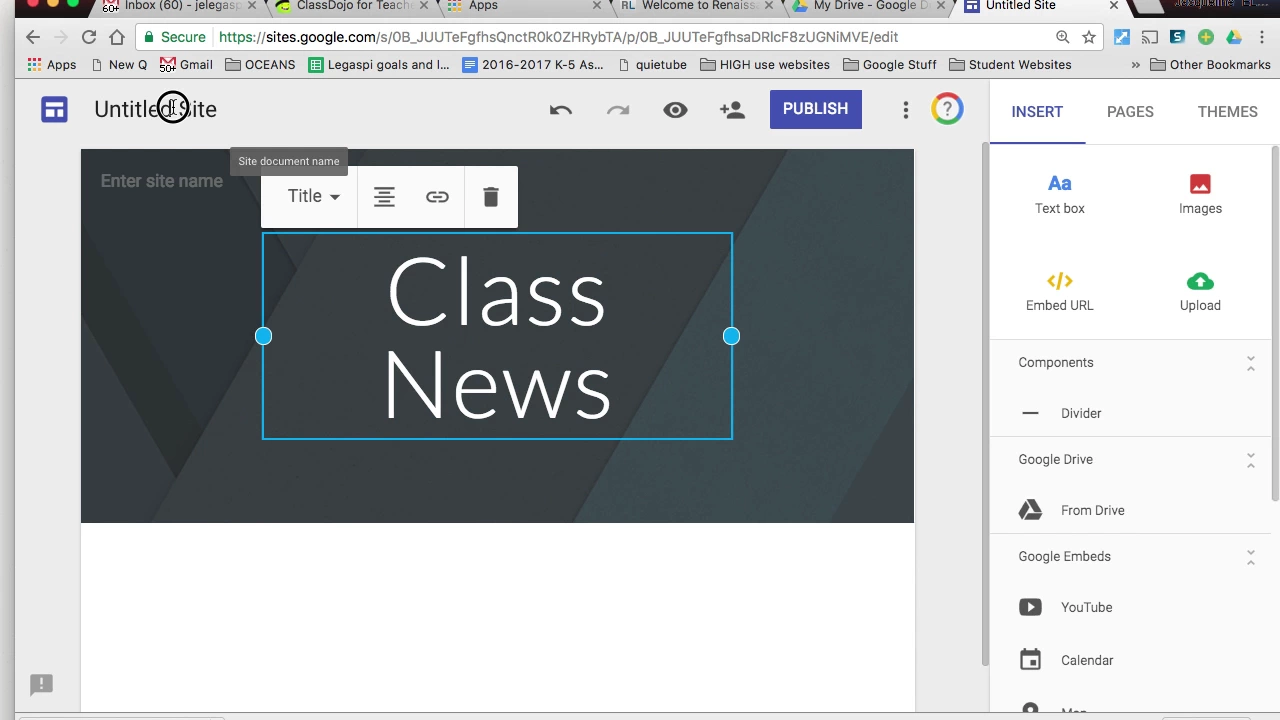Send feedback using the bottom-left icon
The image size is (1280, 720).
[41, 685]
